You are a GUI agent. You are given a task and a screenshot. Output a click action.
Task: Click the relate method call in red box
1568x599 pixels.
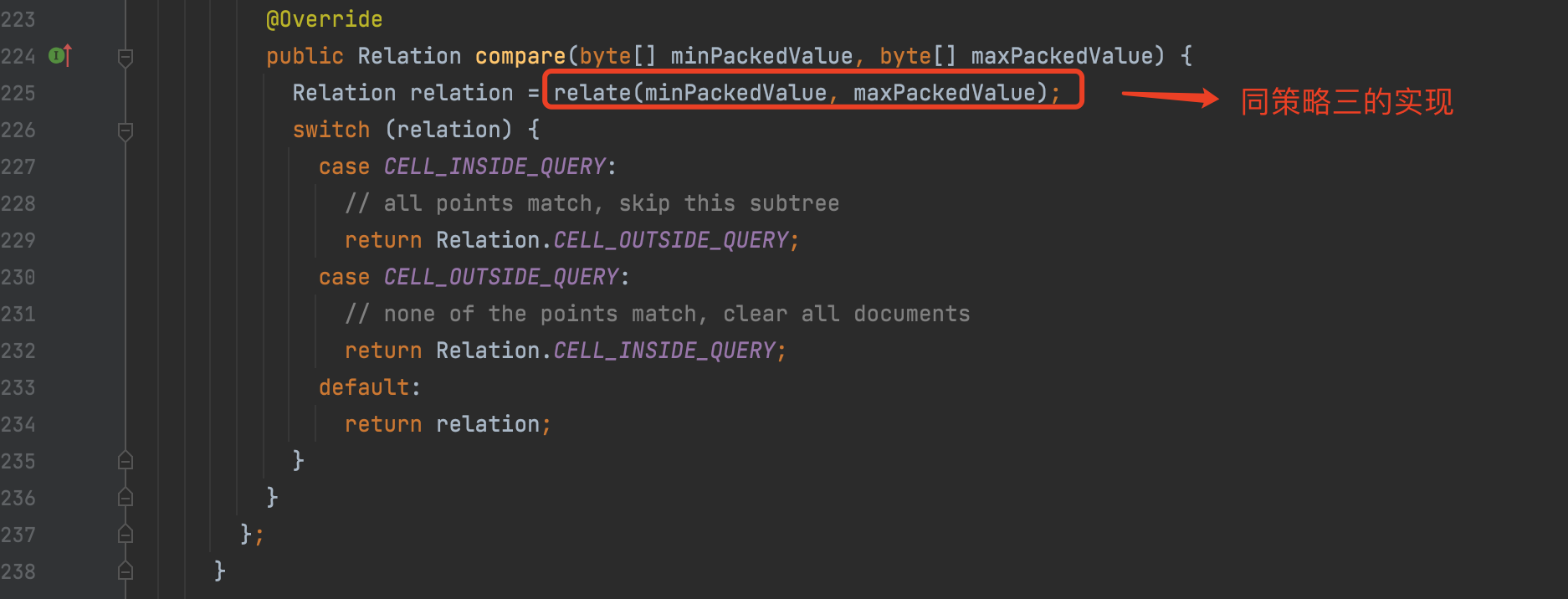point(807,92)
